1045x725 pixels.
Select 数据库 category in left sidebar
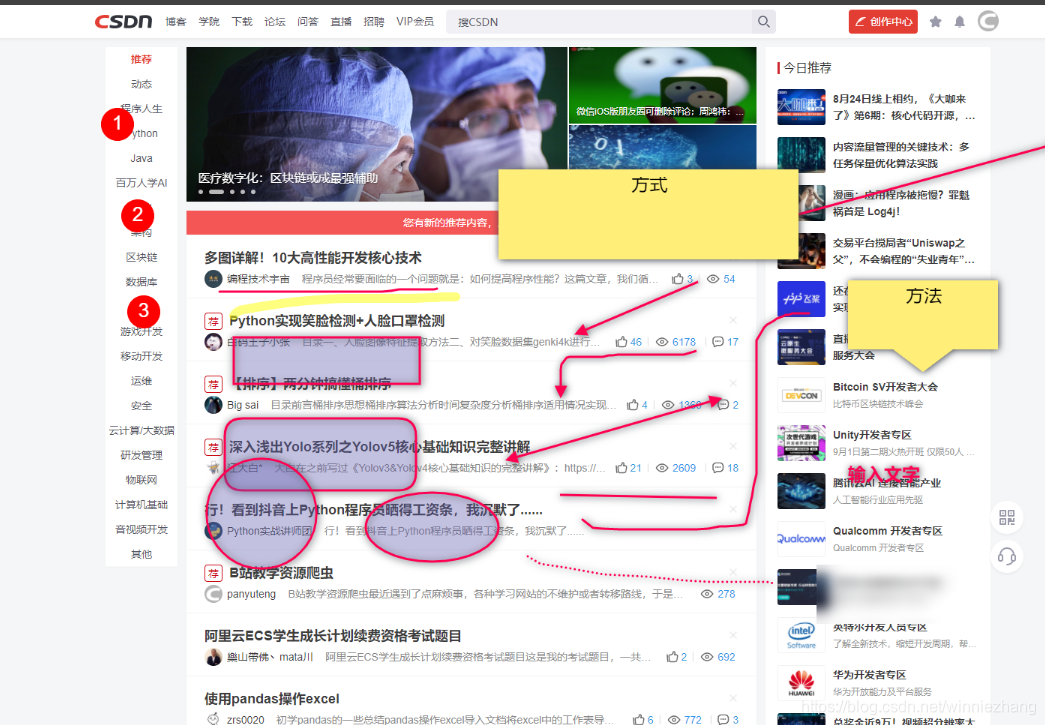[141, 282]
